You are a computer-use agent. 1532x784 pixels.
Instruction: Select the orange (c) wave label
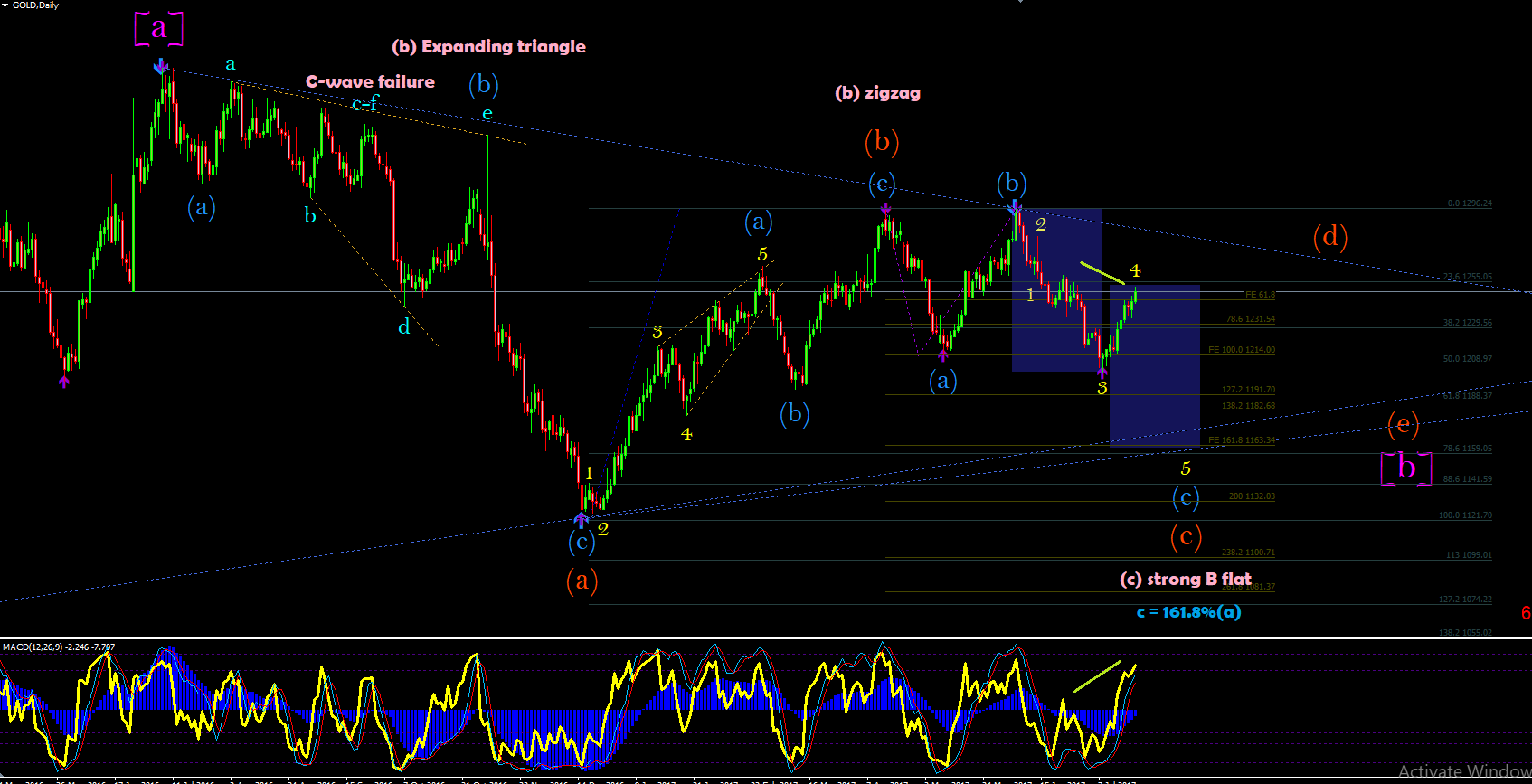1186,536
